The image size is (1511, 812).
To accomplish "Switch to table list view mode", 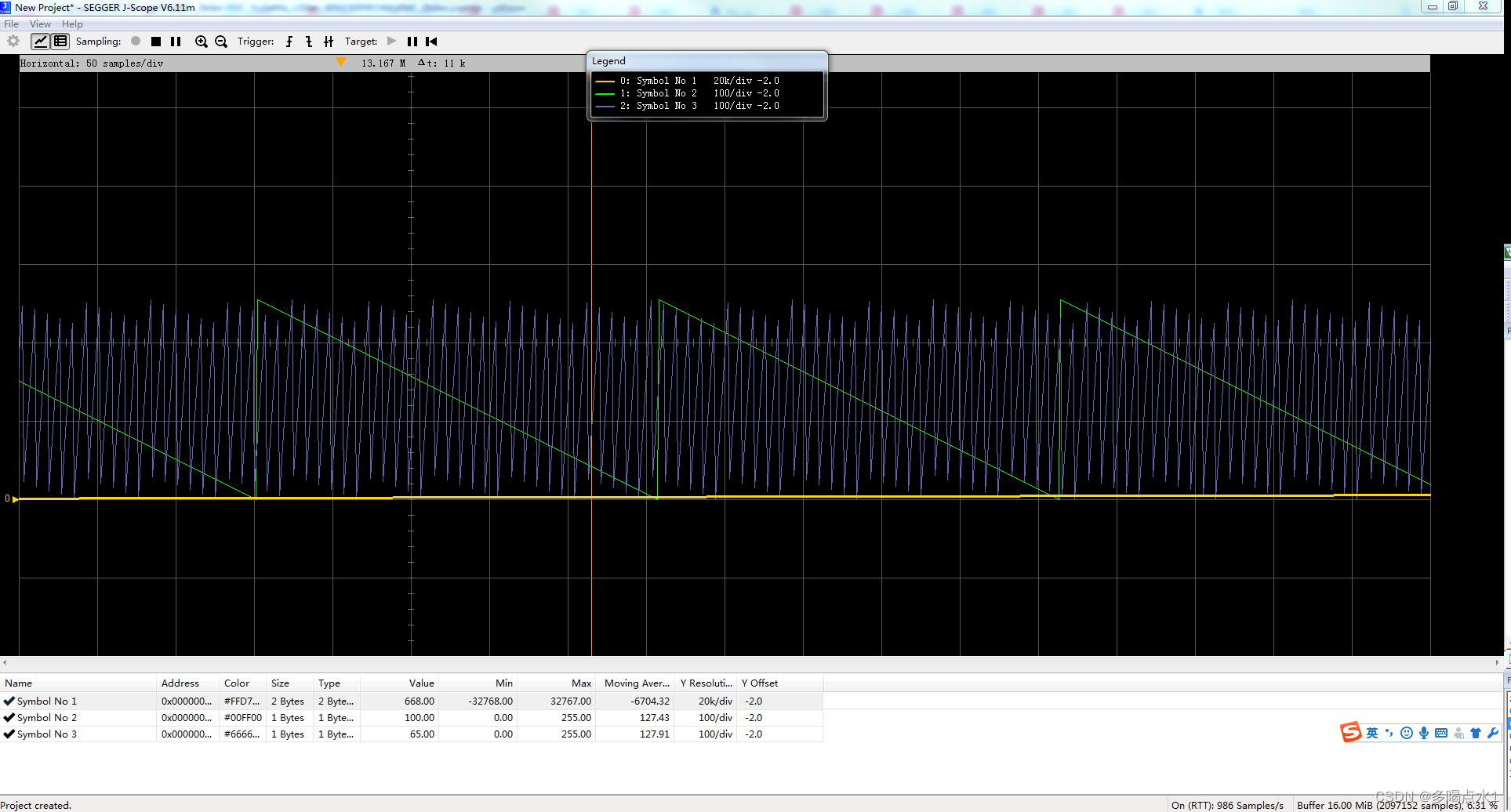I will click(60, 42).
